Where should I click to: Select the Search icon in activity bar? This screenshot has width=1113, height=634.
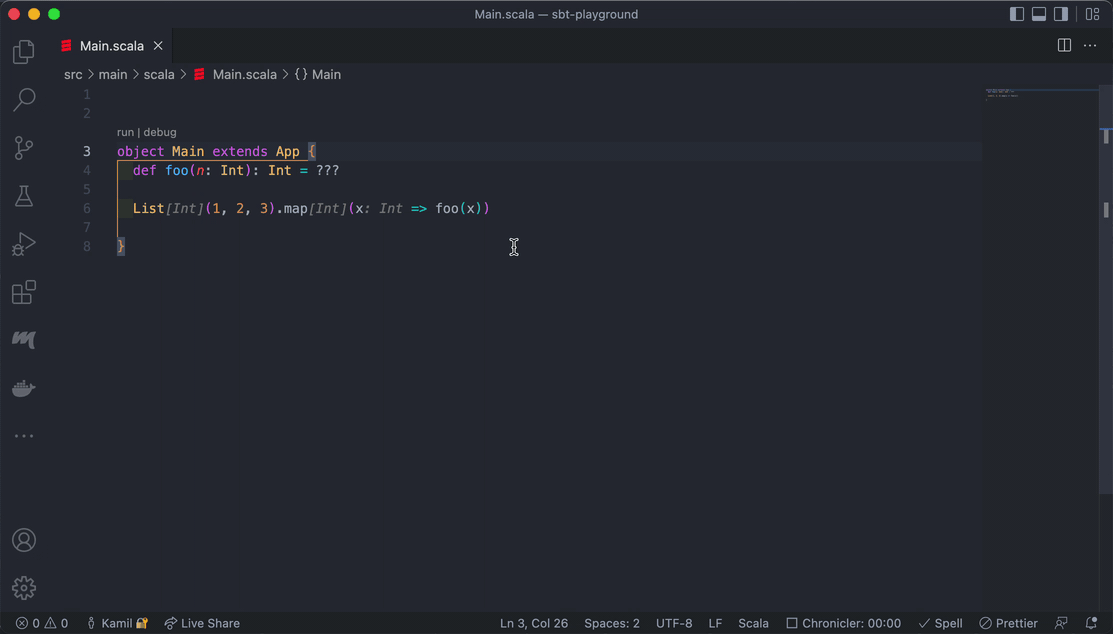click(x=23, y=99)
